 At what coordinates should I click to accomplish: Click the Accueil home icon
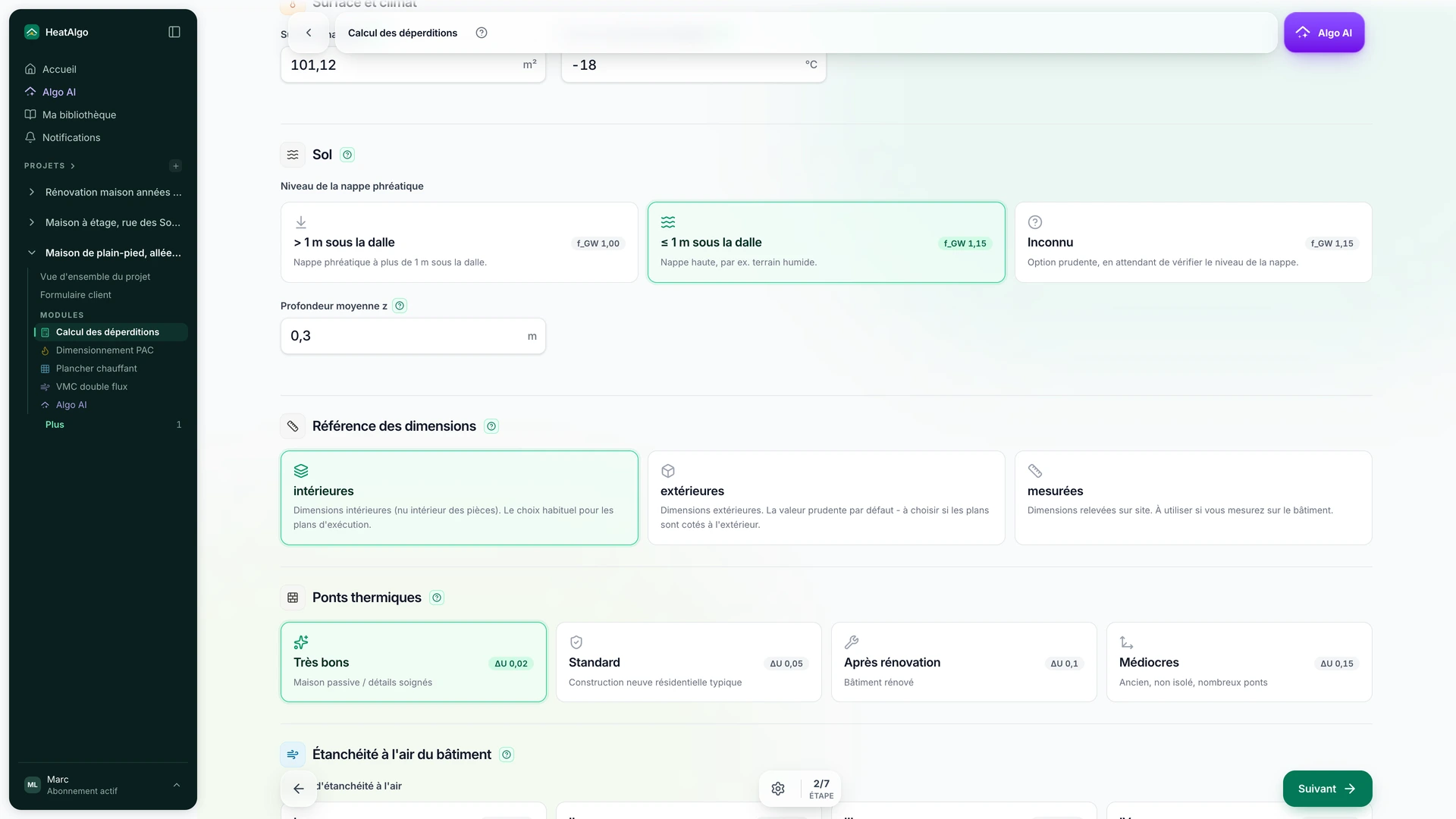click(30, 69)
